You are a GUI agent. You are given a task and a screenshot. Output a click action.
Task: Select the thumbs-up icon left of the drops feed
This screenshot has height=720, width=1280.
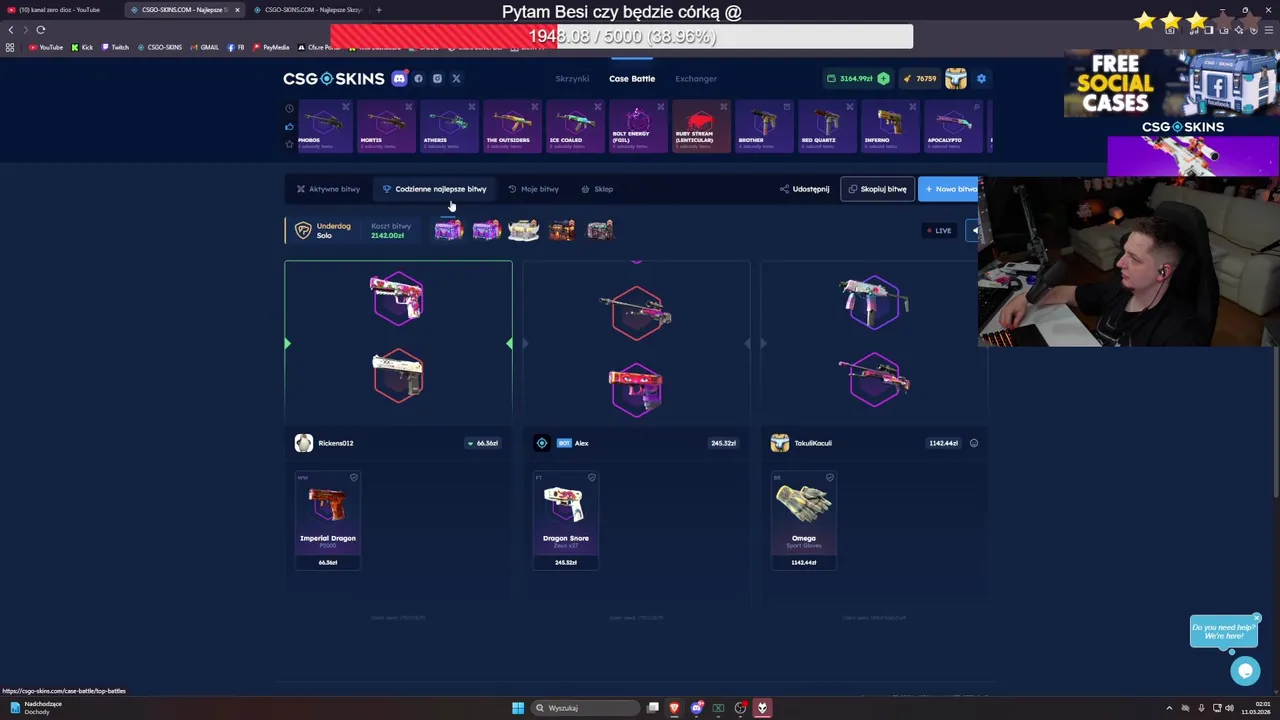click(x=289, y=126)
